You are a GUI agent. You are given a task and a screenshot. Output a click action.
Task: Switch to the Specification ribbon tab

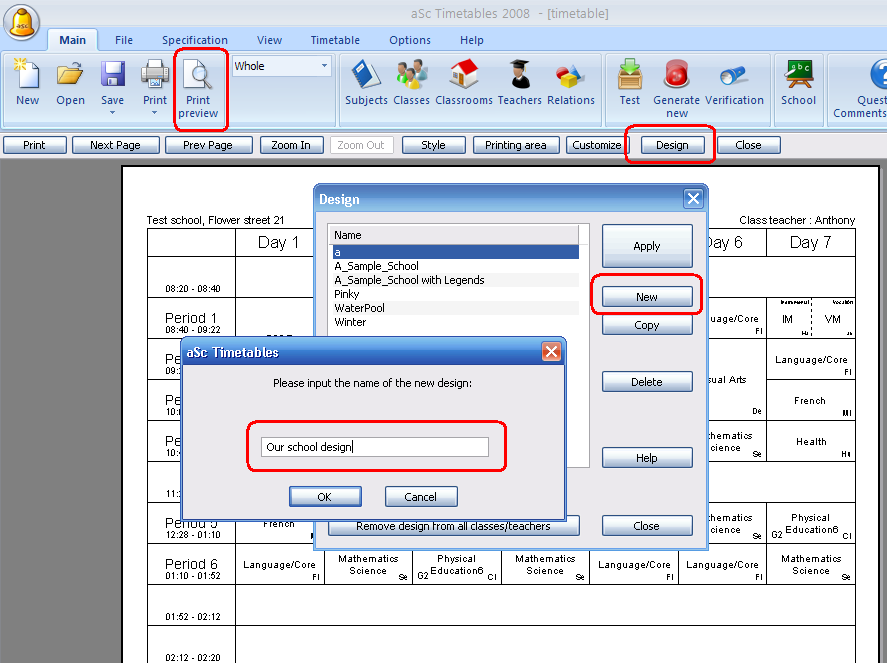[x=194, y=40]
